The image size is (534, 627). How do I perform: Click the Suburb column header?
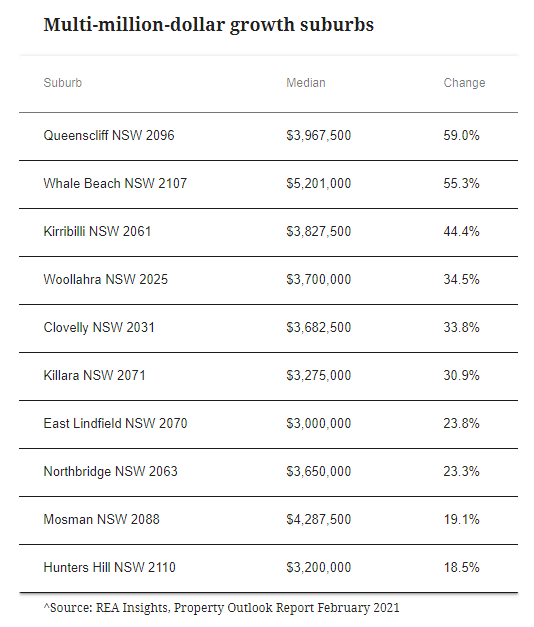62,83
